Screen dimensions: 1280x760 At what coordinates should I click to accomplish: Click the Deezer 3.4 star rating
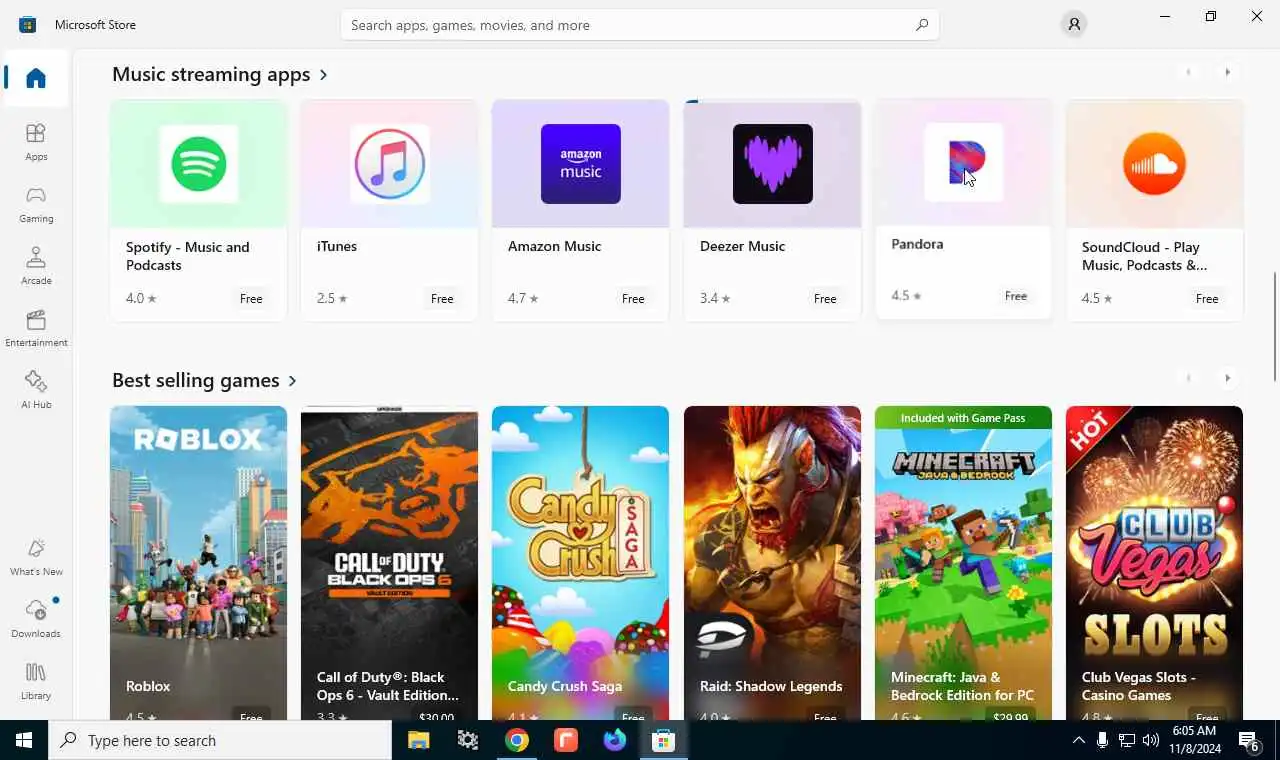point(715,298)
